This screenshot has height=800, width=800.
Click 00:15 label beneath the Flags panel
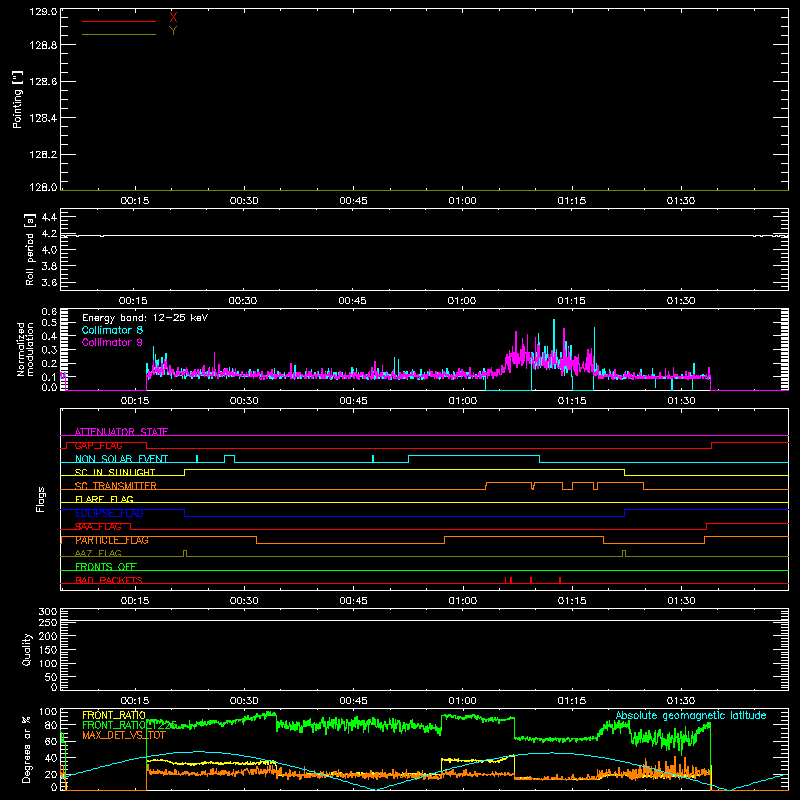[x=135, y=601]
